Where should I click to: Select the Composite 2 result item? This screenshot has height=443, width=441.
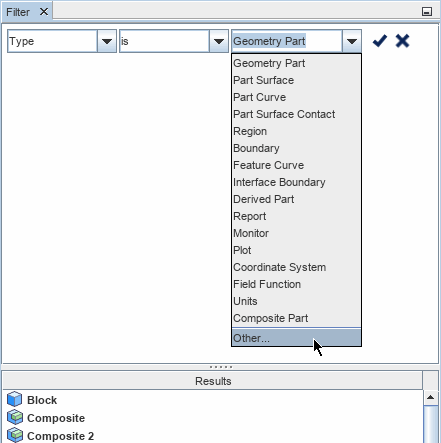coord(60,436)
